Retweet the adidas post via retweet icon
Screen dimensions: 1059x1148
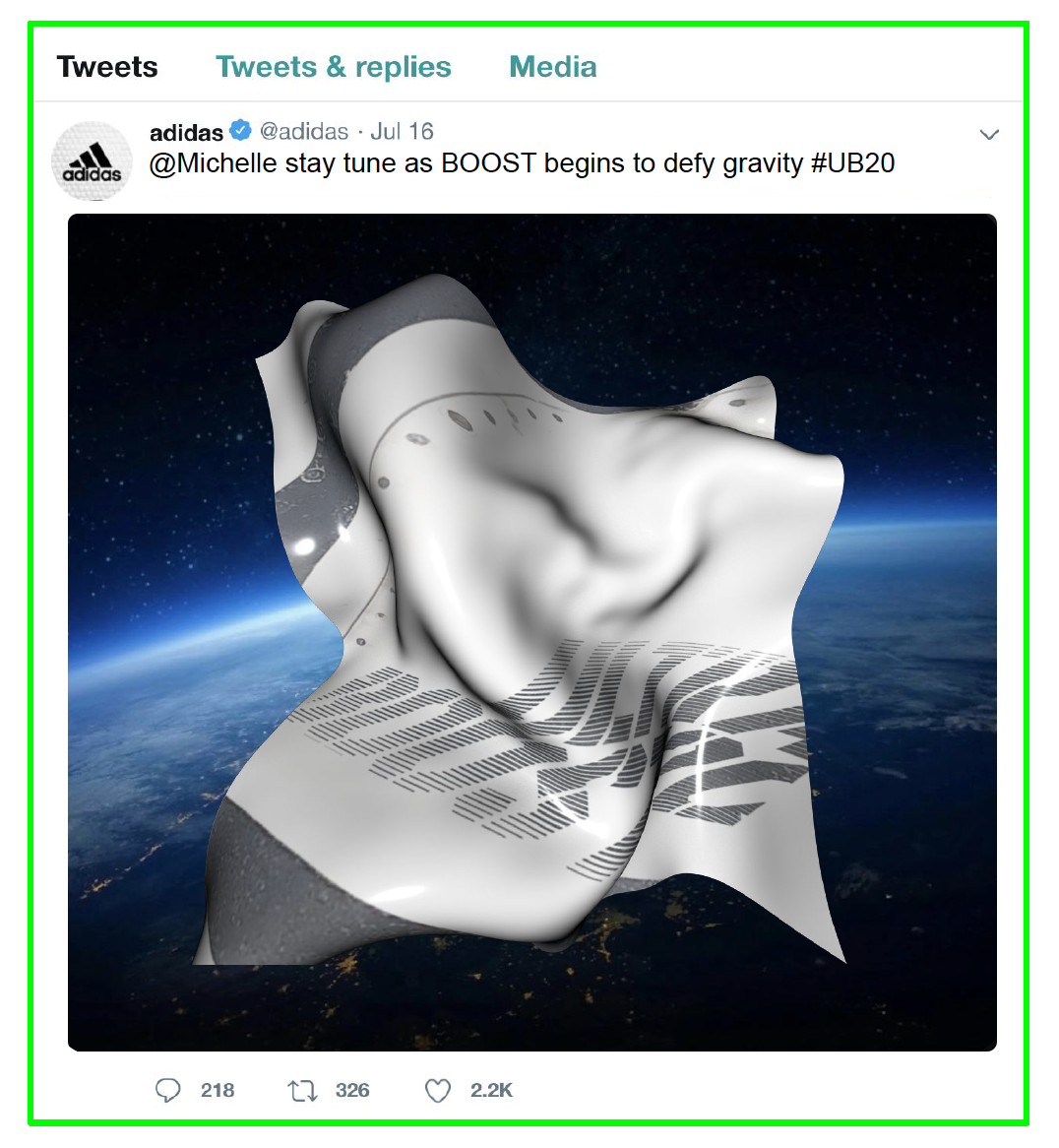(x=302, y=1091)
